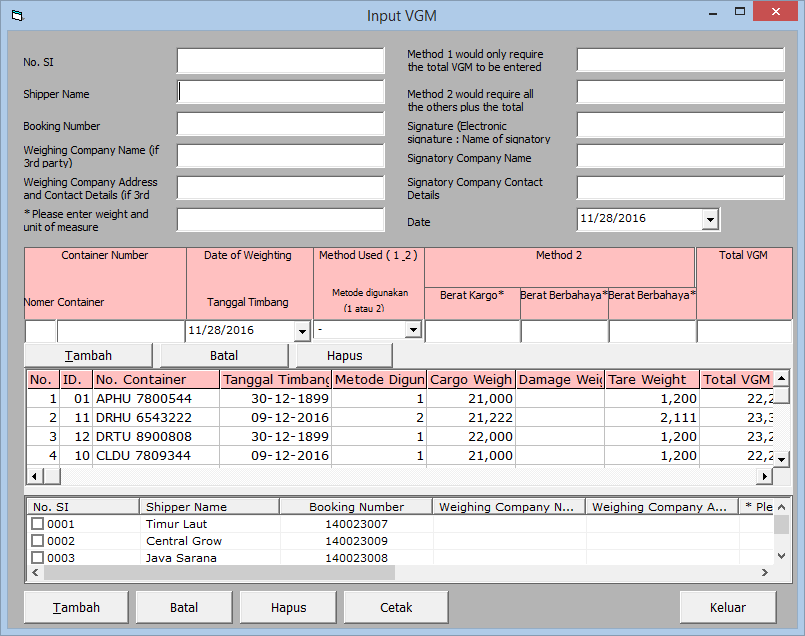The height and width of the screenshot is (636, 805).
Task: Click the Batal button above the container grid
Action: [222, 354]
